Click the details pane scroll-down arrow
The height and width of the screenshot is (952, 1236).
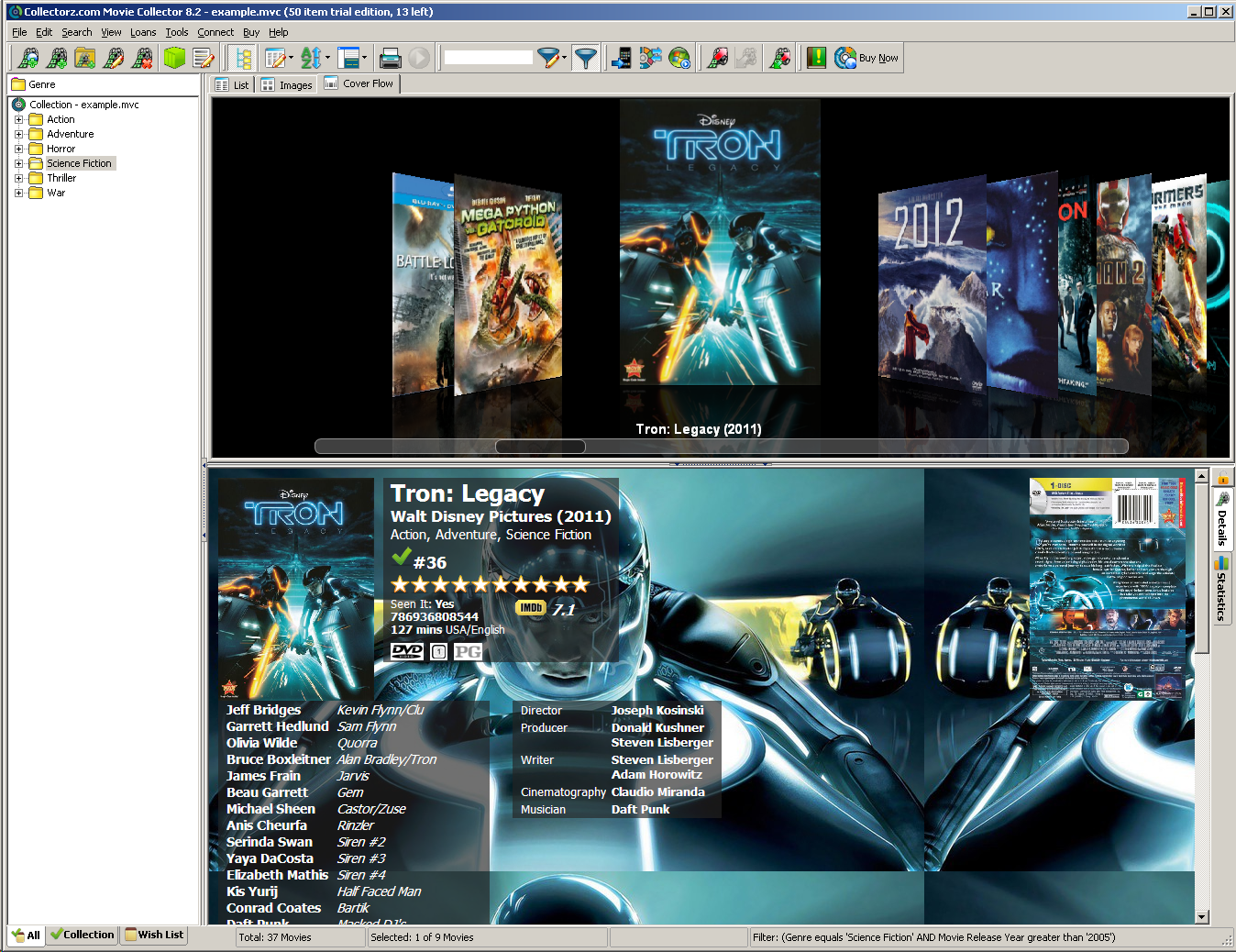1202,917
